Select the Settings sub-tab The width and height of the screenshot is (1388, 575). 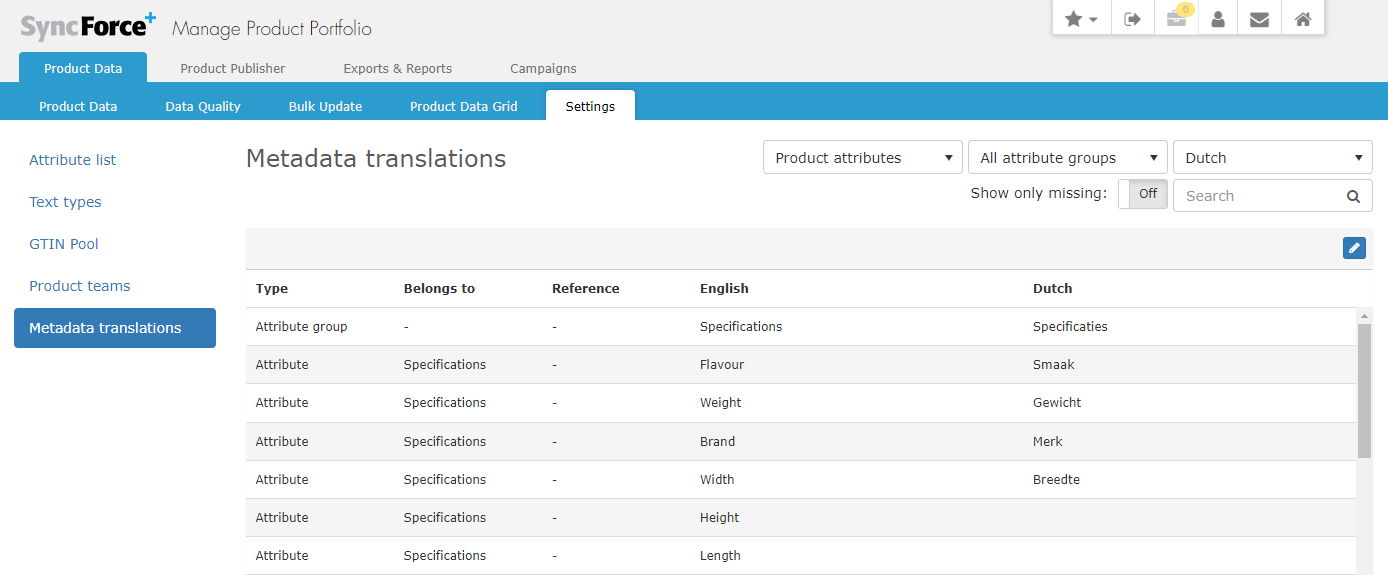[590, 106]
